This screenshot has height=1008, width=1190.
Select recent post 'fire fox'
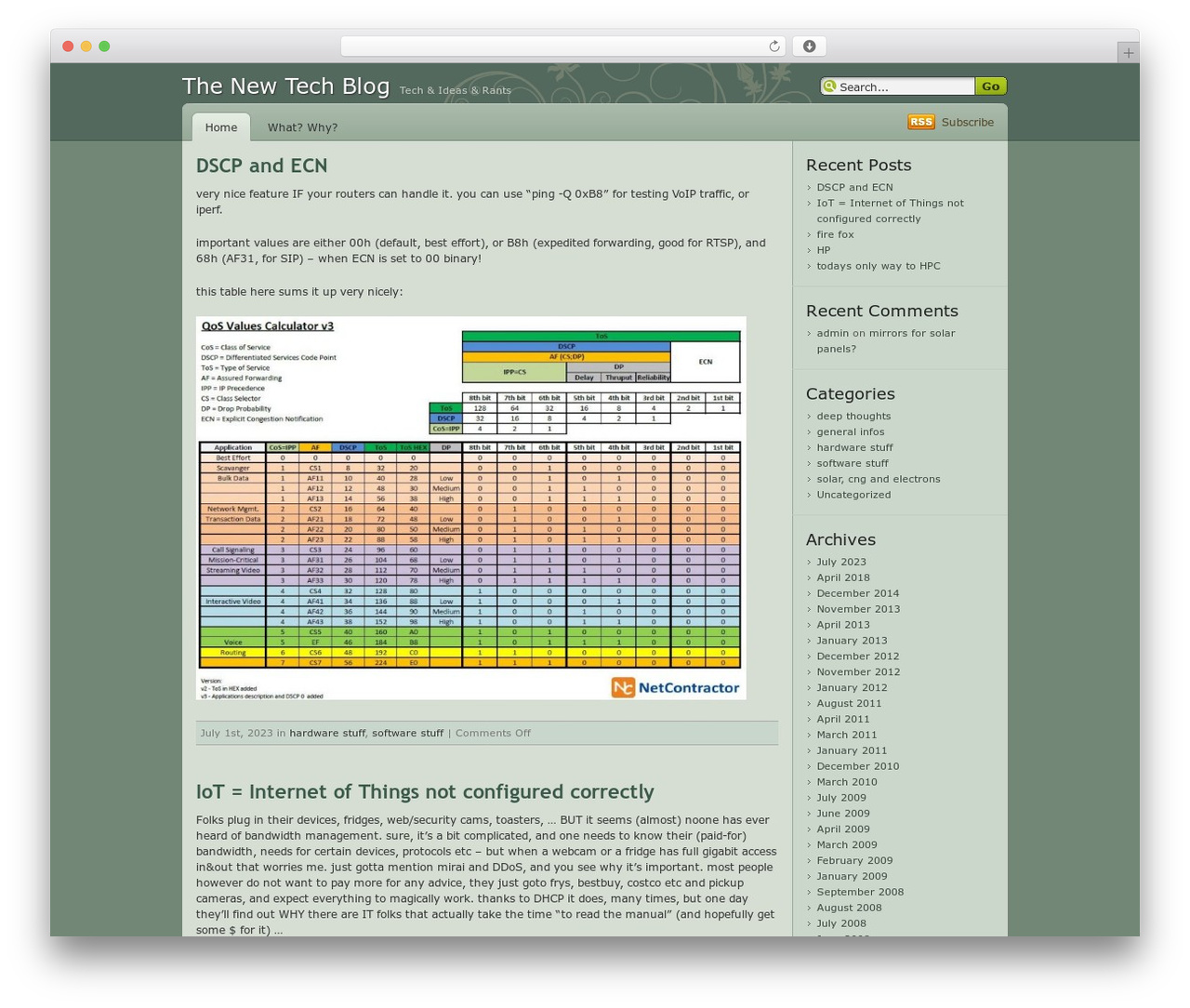835,234
